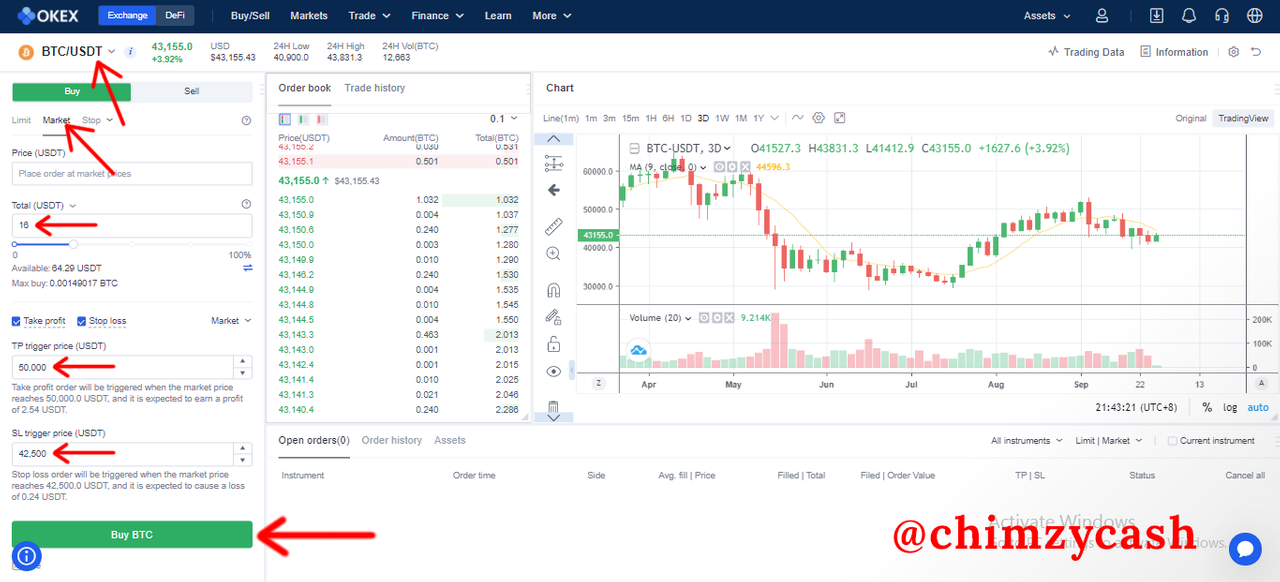Select the zoom-in magnifier tool

[554, 254]
